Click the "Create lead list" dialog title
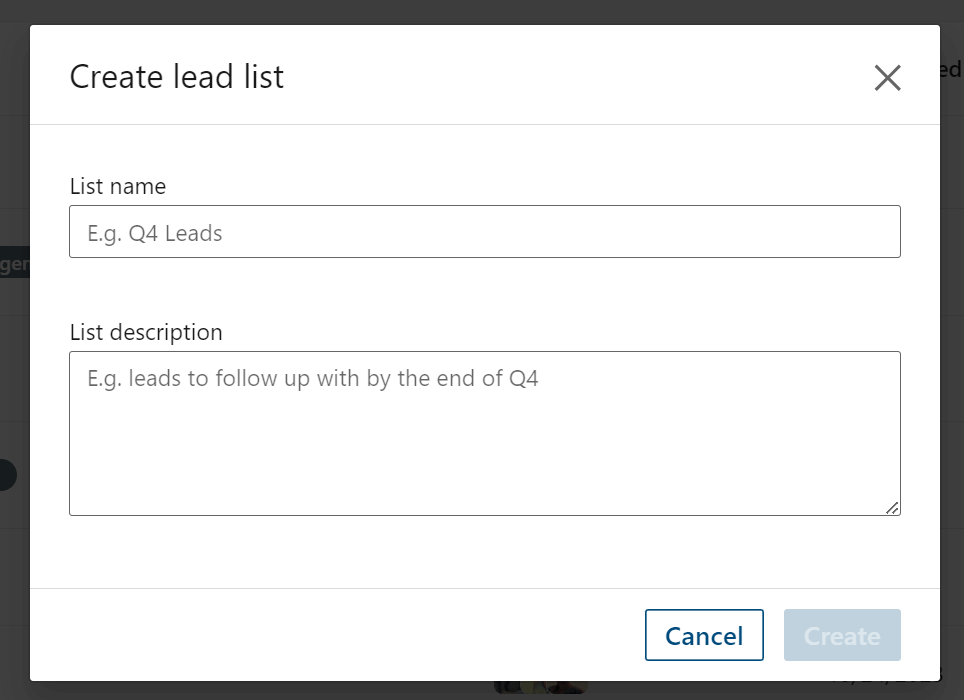964x700 pixels. [176, 77]
